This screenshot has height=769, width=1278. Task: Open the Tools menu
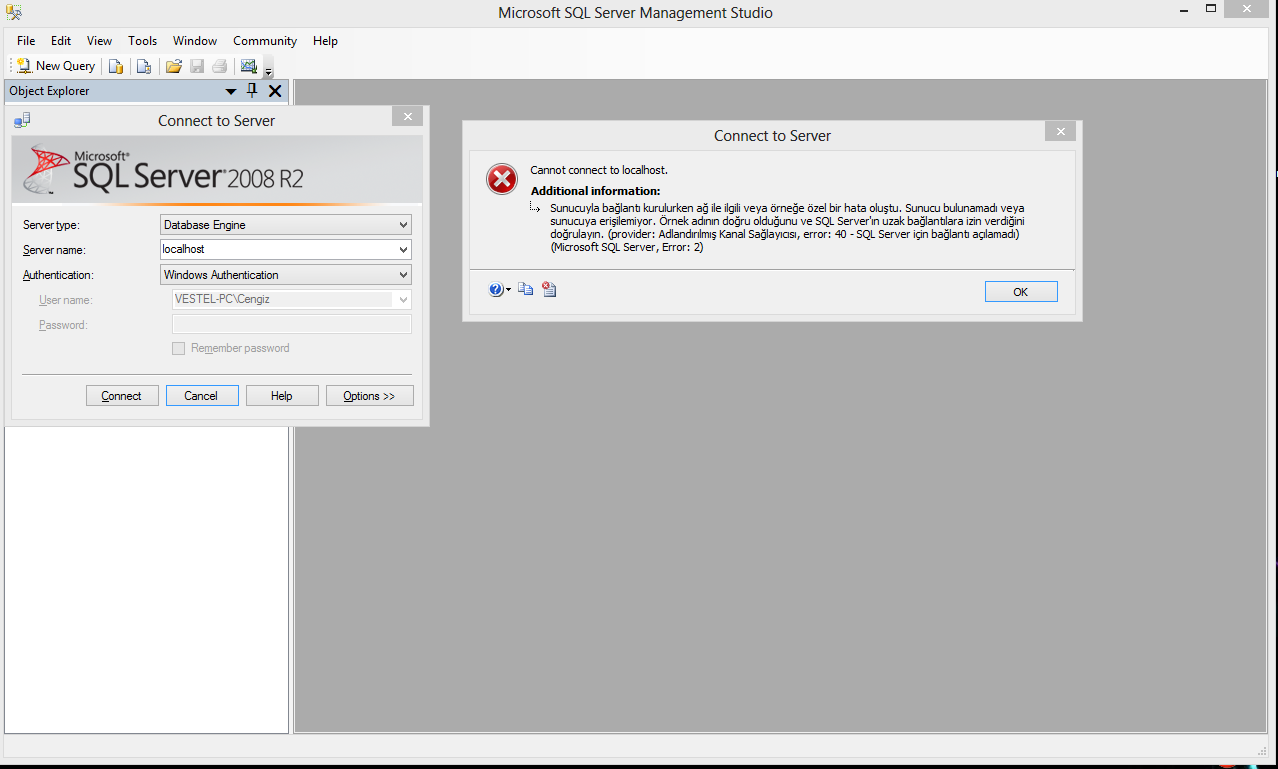(x=143, y=41)
